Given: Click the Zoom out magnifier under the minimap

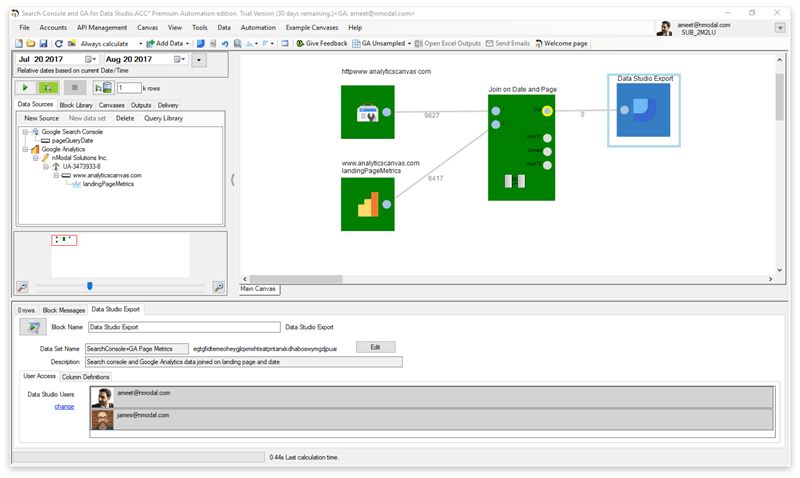Looking at the screenshot, I should tap(22, 287).
